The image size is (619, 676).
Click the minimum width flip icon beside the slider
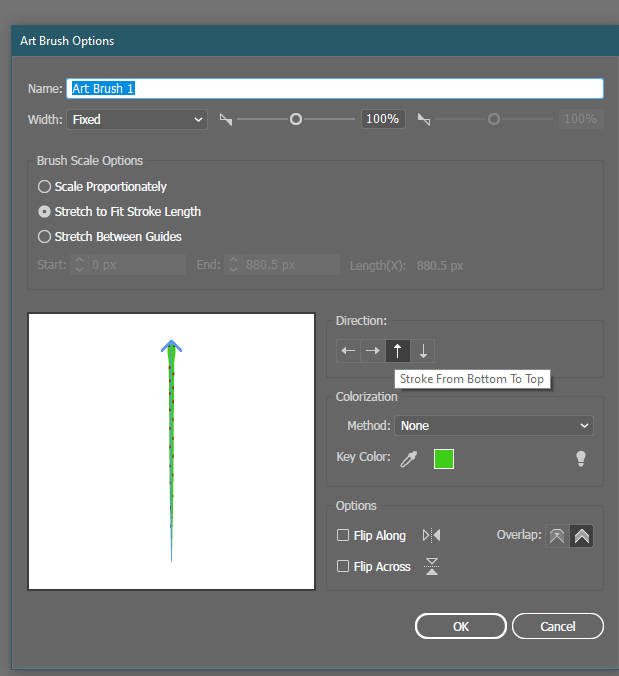click(226, 119)
